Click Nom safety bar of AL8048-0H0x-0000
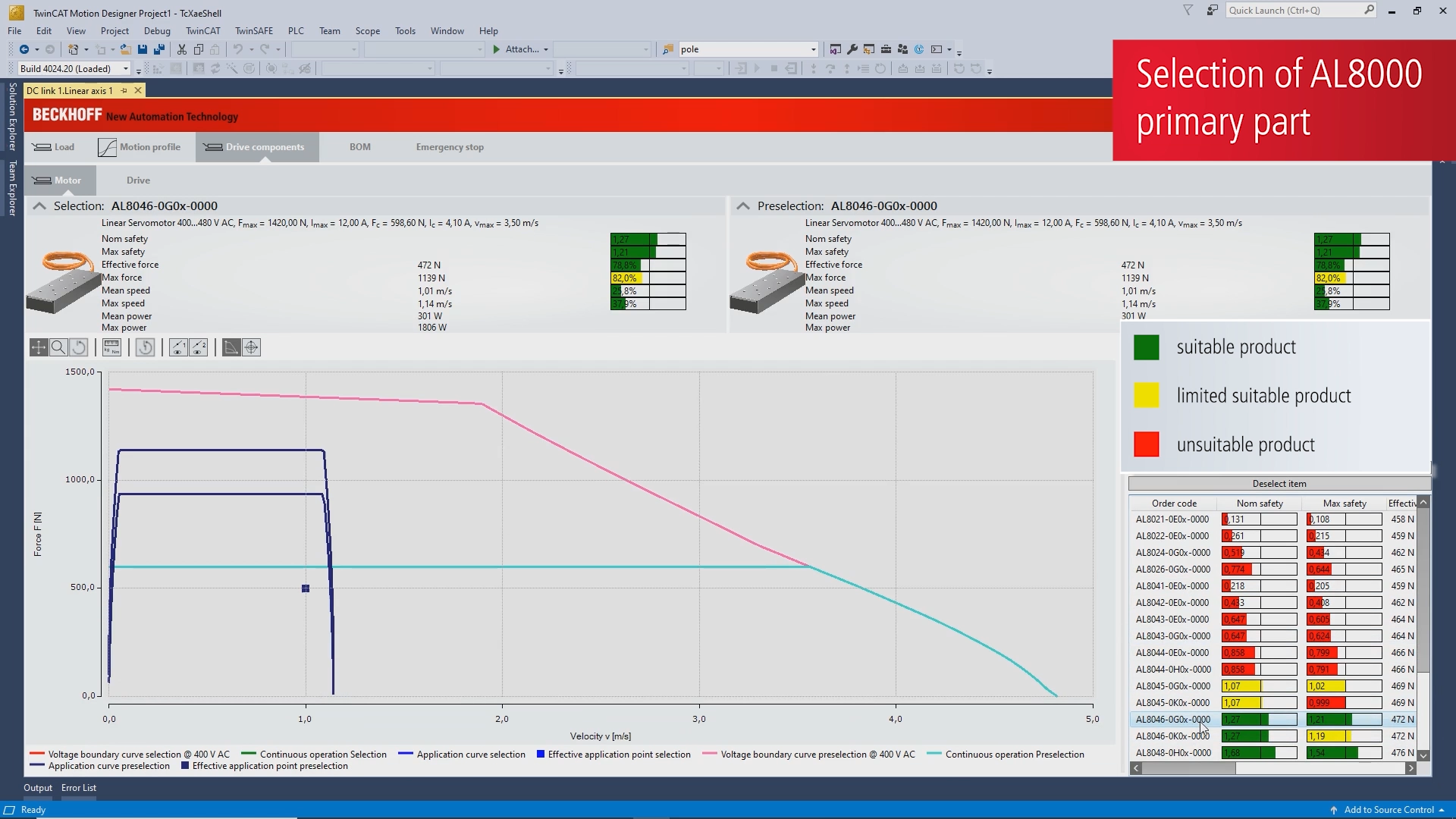Image resolution: width=1456 pixels, height=819 pixels. pyautogui.click(x=1259, y=753)
